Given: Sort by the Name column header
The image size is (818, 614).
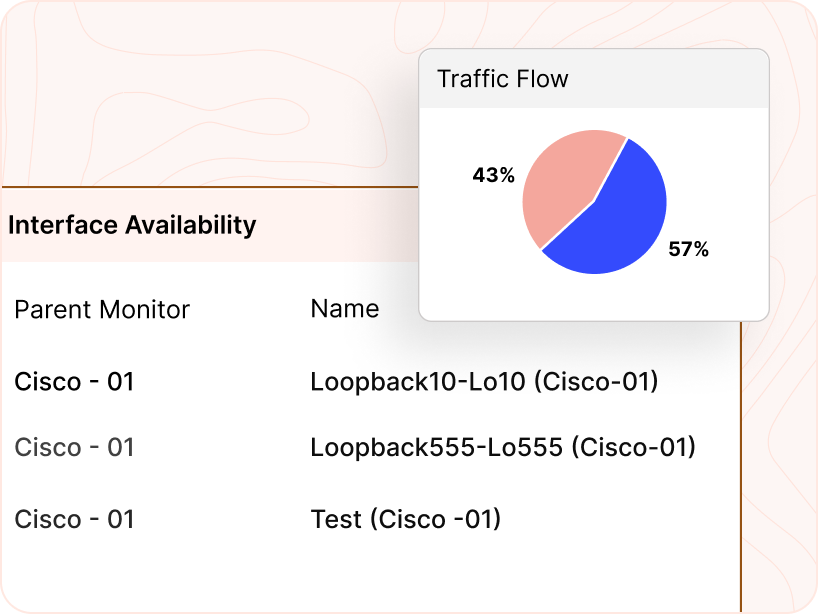Looking at the screenshot, I should tap(344, 309).
